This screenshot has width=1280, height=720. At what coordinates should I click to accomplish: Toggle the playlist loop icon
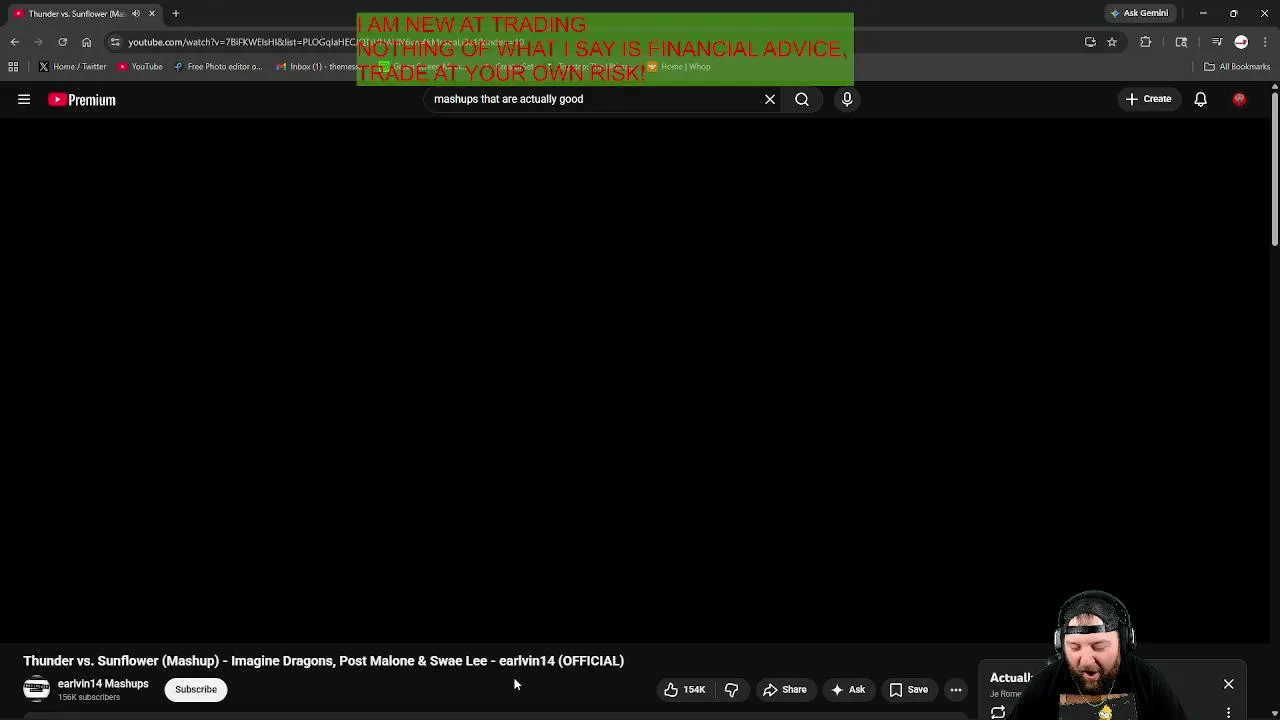998,712
